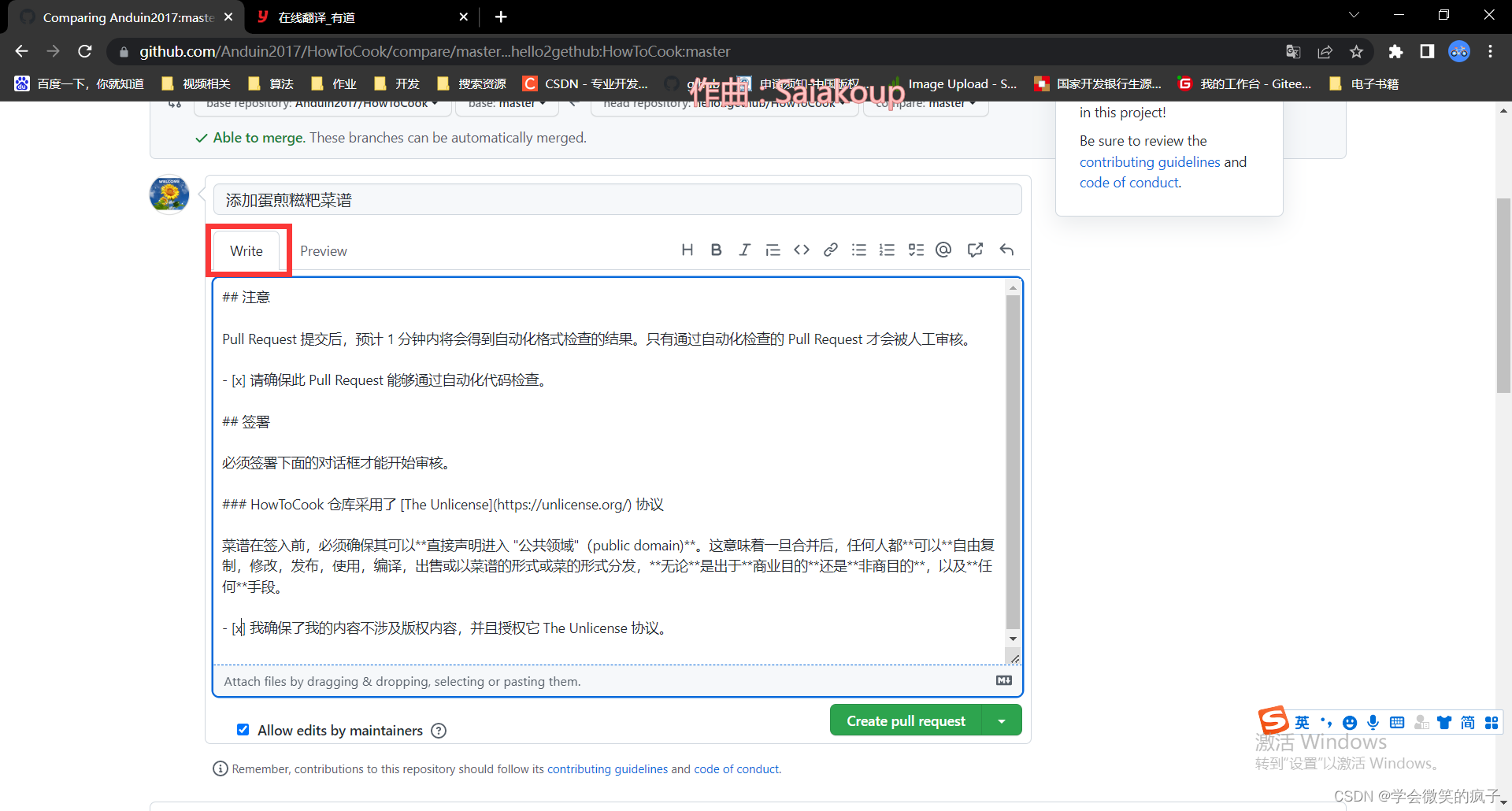Insert a task list
The image size is (1512, 811).
point(916,250)
